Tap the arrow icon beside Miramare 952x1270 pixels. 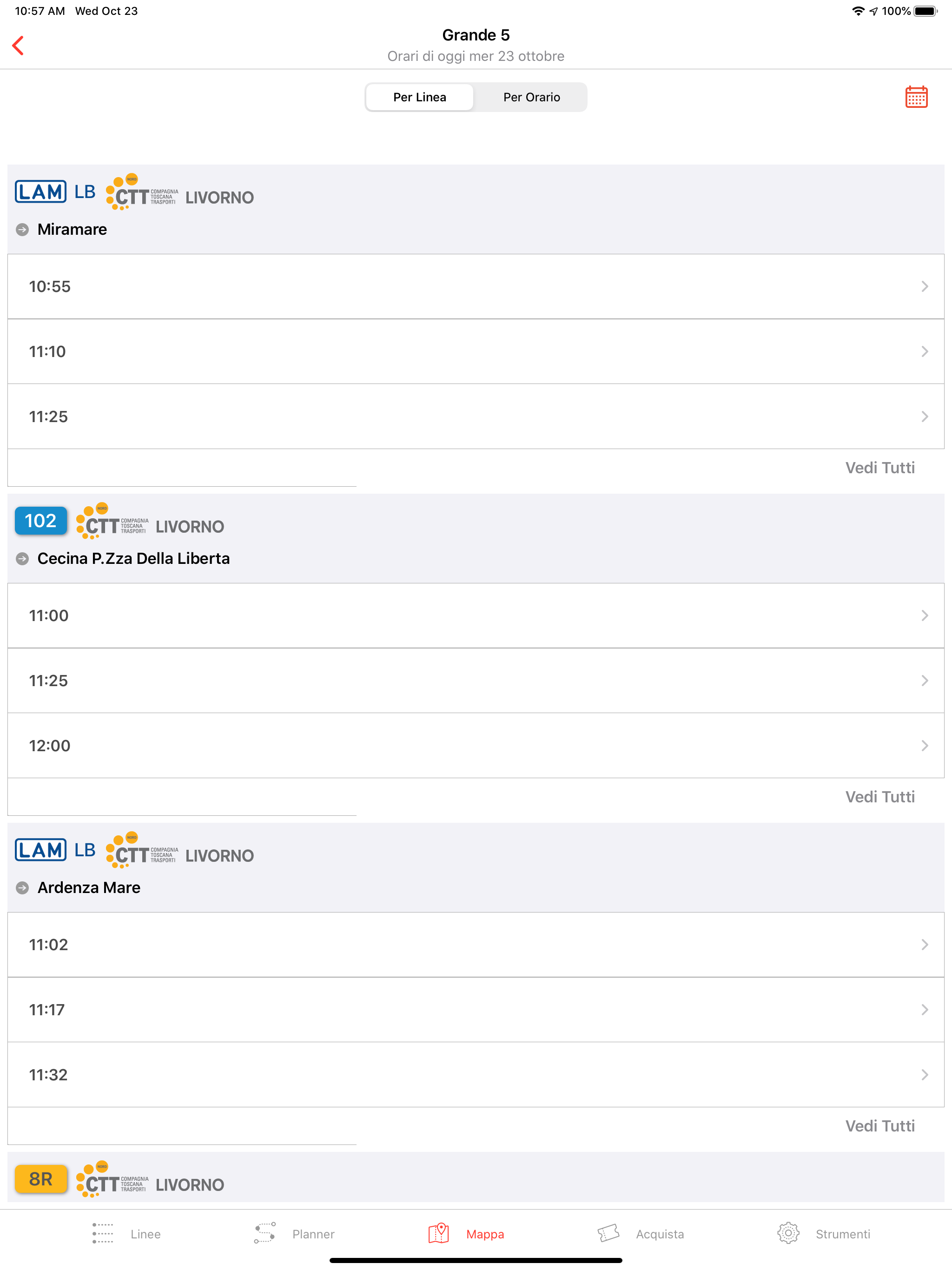(x=22, y=230)
